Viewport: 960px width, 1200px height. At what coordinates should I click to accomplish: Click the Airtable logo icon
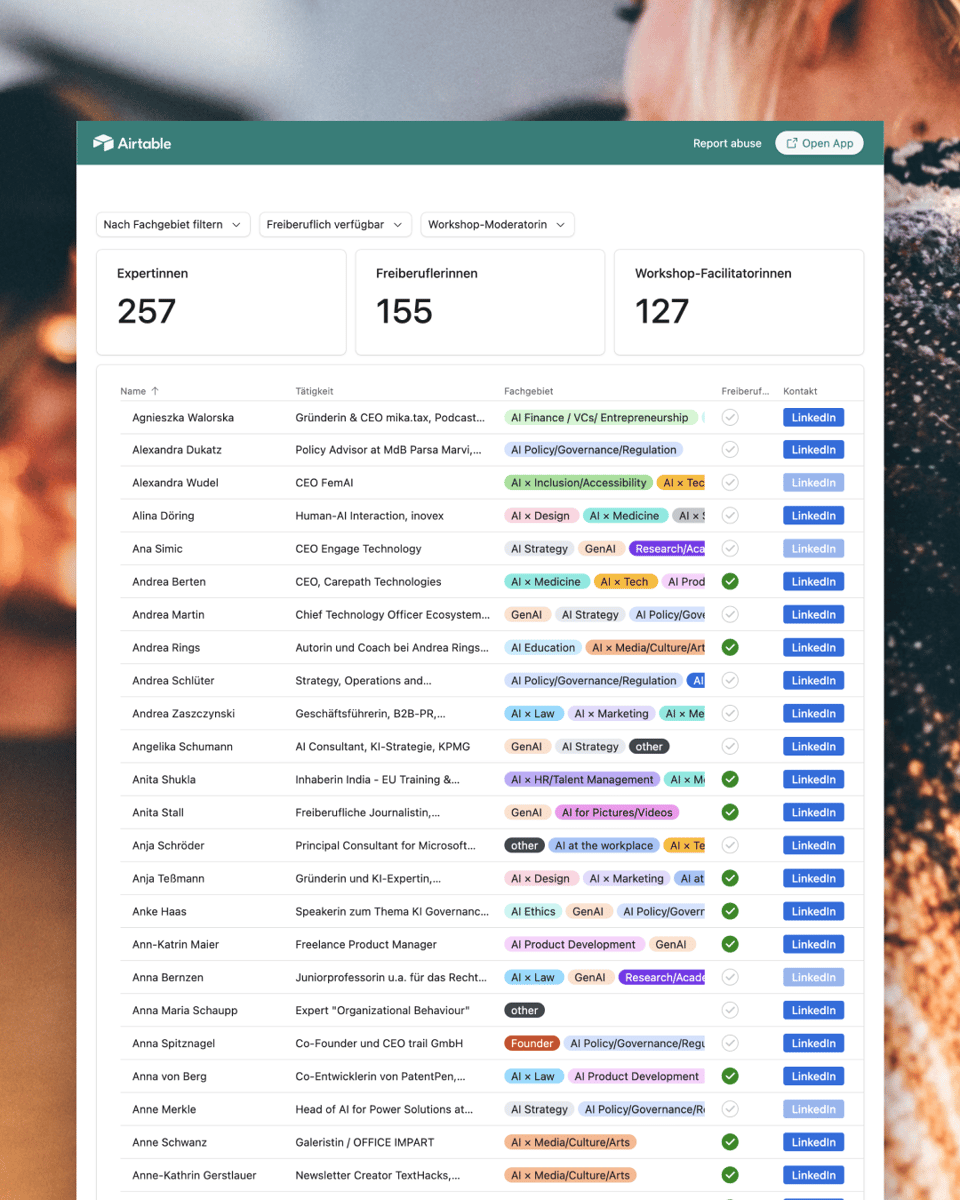(x=103, y=143)
